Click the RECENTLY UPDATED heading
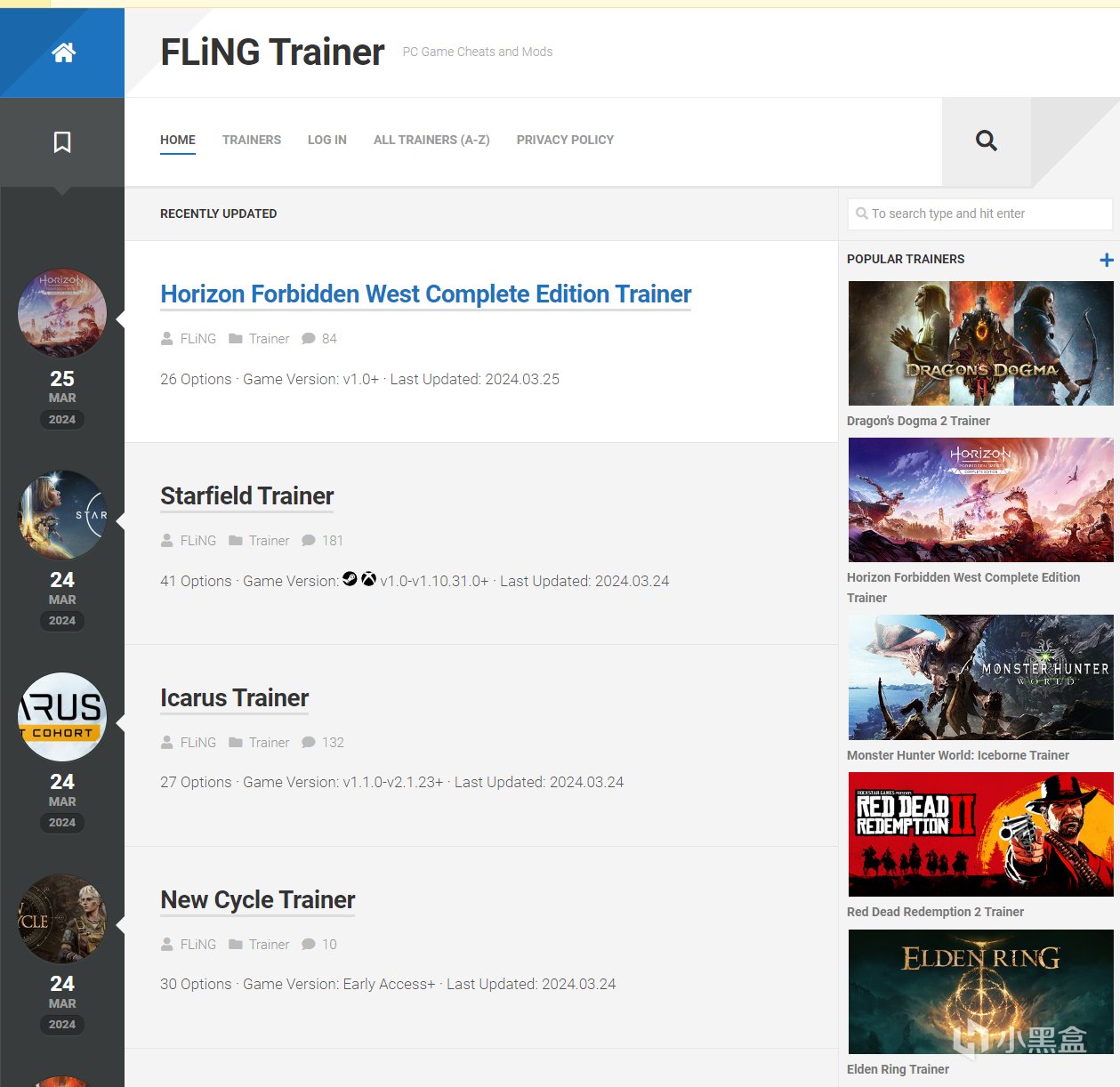The width and height of the screenshot is (1120, 1087). [218, 213]
